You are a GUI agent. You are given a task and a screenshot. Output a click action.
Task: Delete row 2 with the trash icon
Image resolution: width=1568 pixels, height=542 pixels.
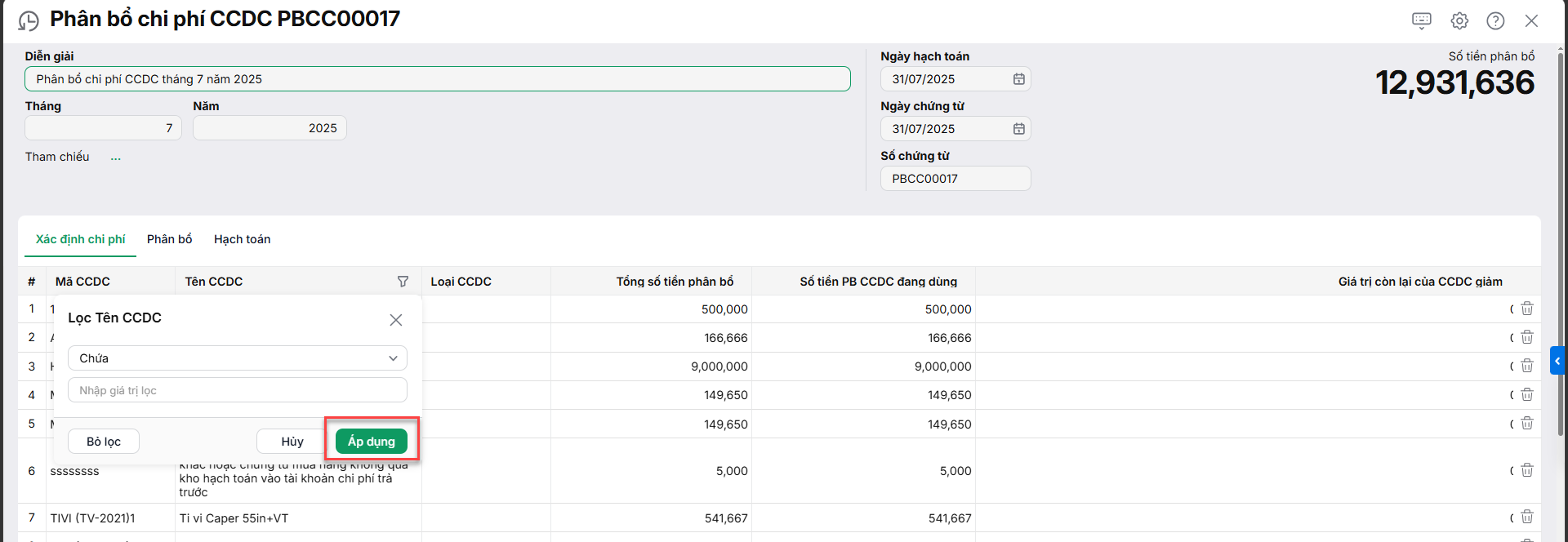point(1527,337)
